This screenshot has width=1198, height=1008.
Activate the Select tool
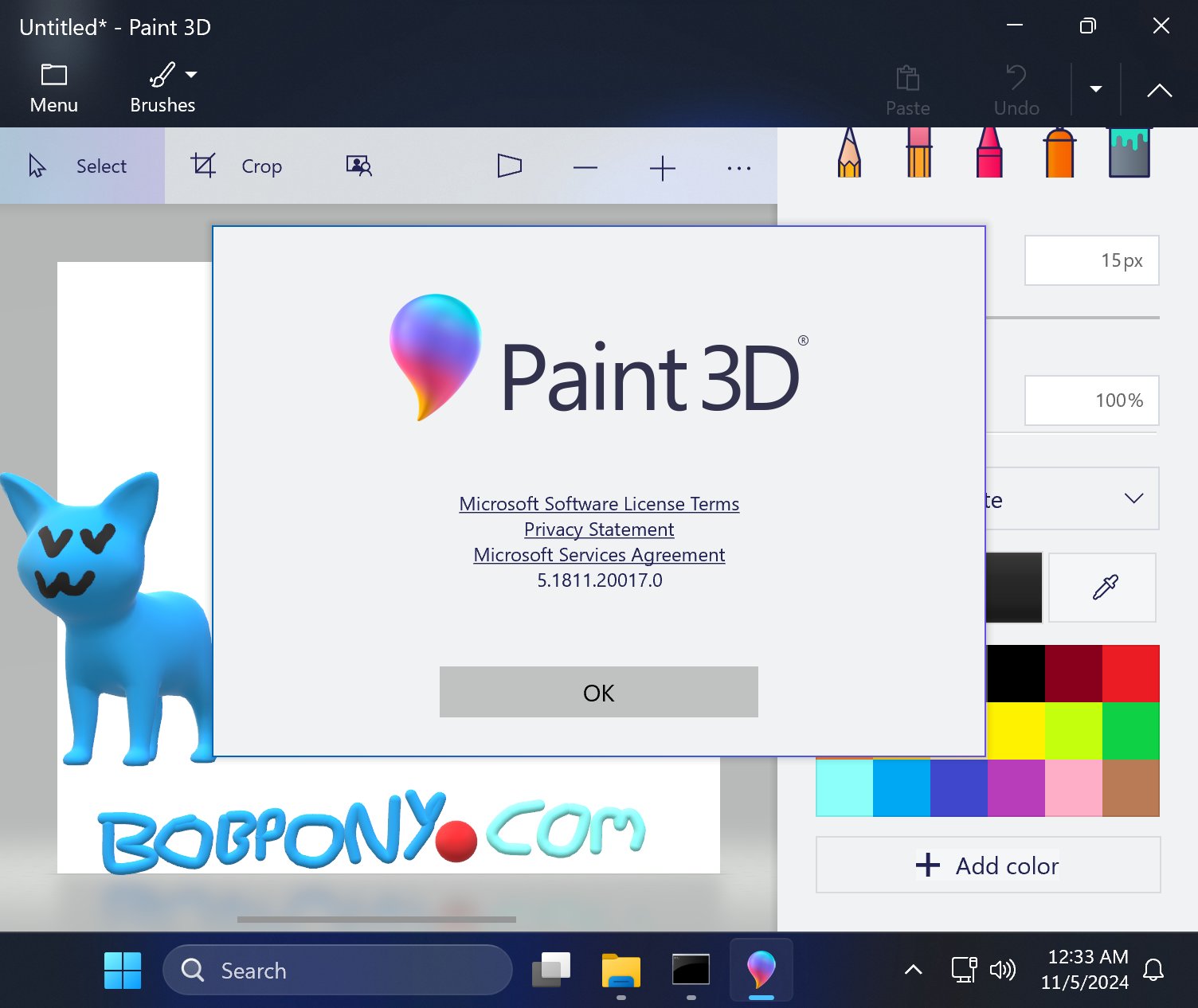(82, 166)
